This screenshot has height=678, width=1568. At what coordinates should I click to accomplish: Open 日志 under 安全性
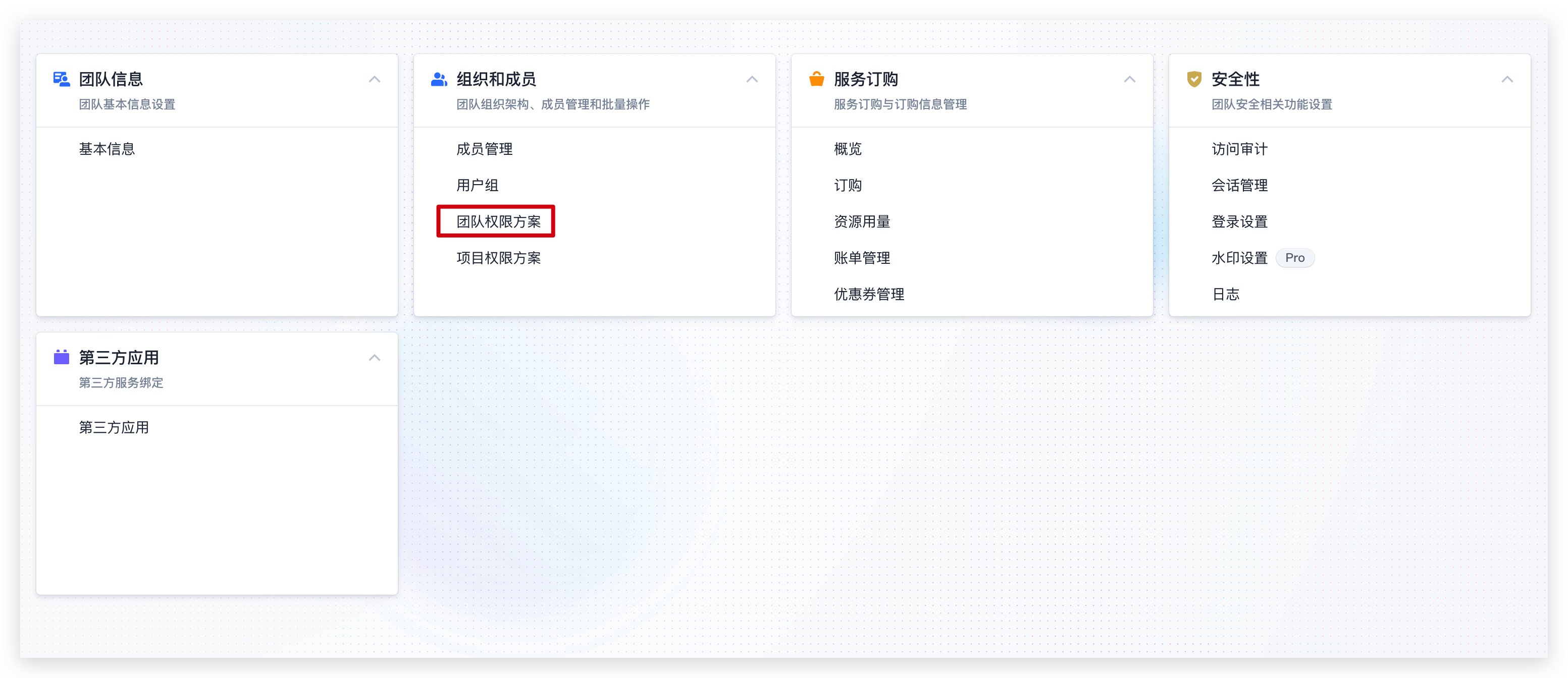[1225, 294]
